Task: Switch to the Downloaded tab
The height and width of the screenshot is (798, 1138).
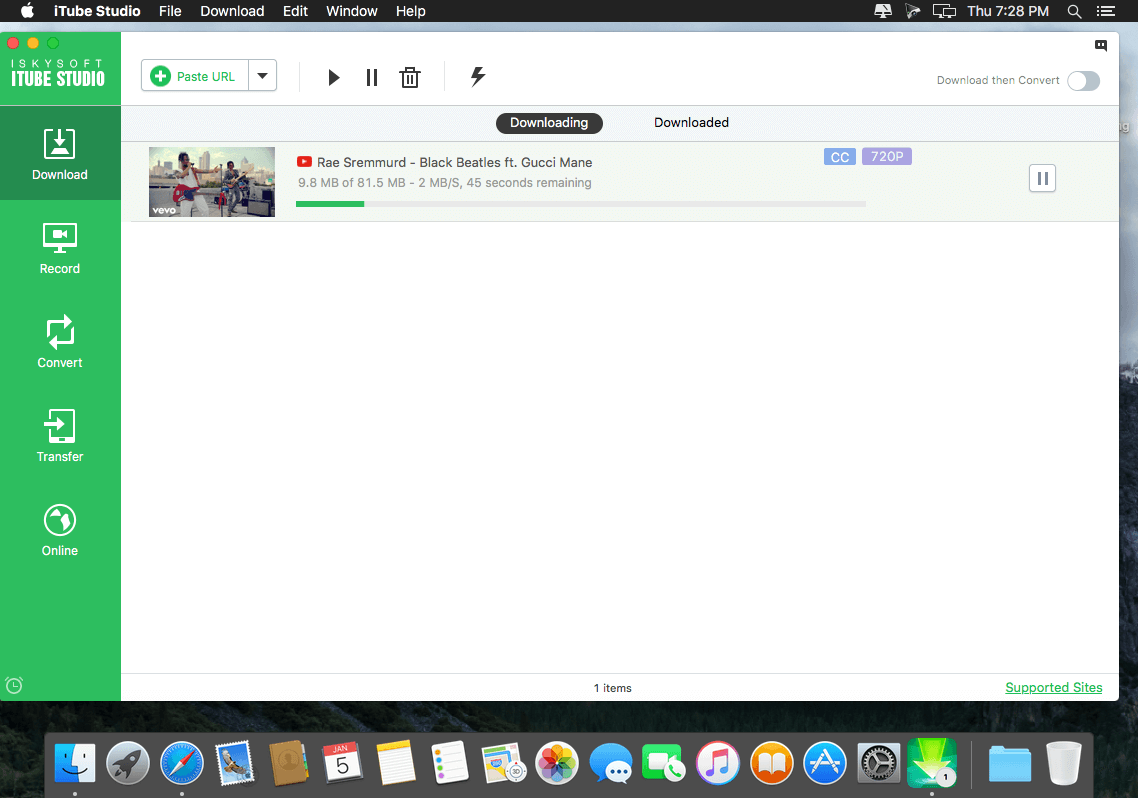Action: point(691,123)
